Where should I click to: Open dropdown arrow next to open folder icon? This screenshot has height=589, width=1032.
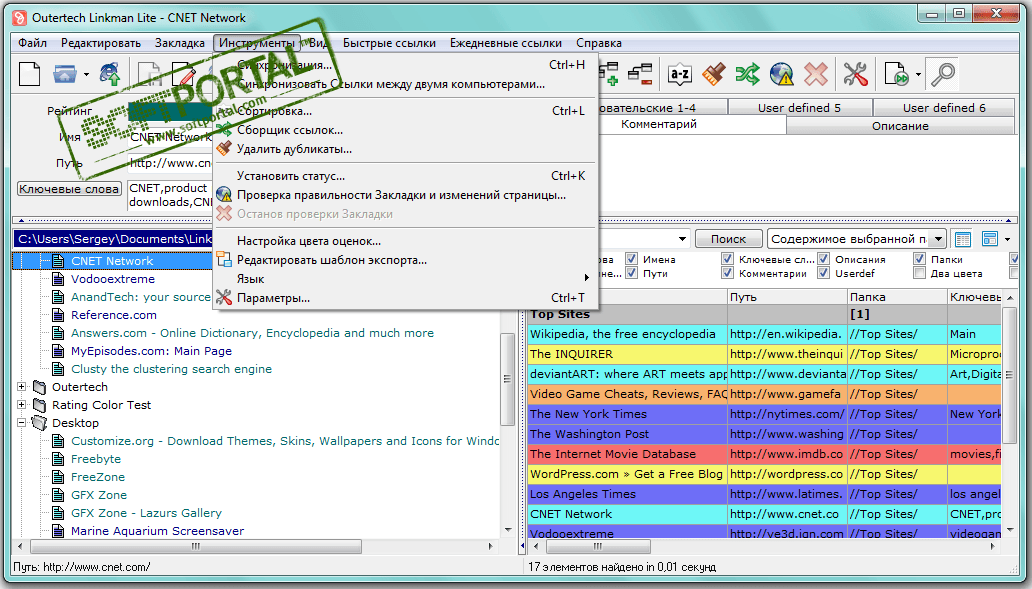click(86, 74)
